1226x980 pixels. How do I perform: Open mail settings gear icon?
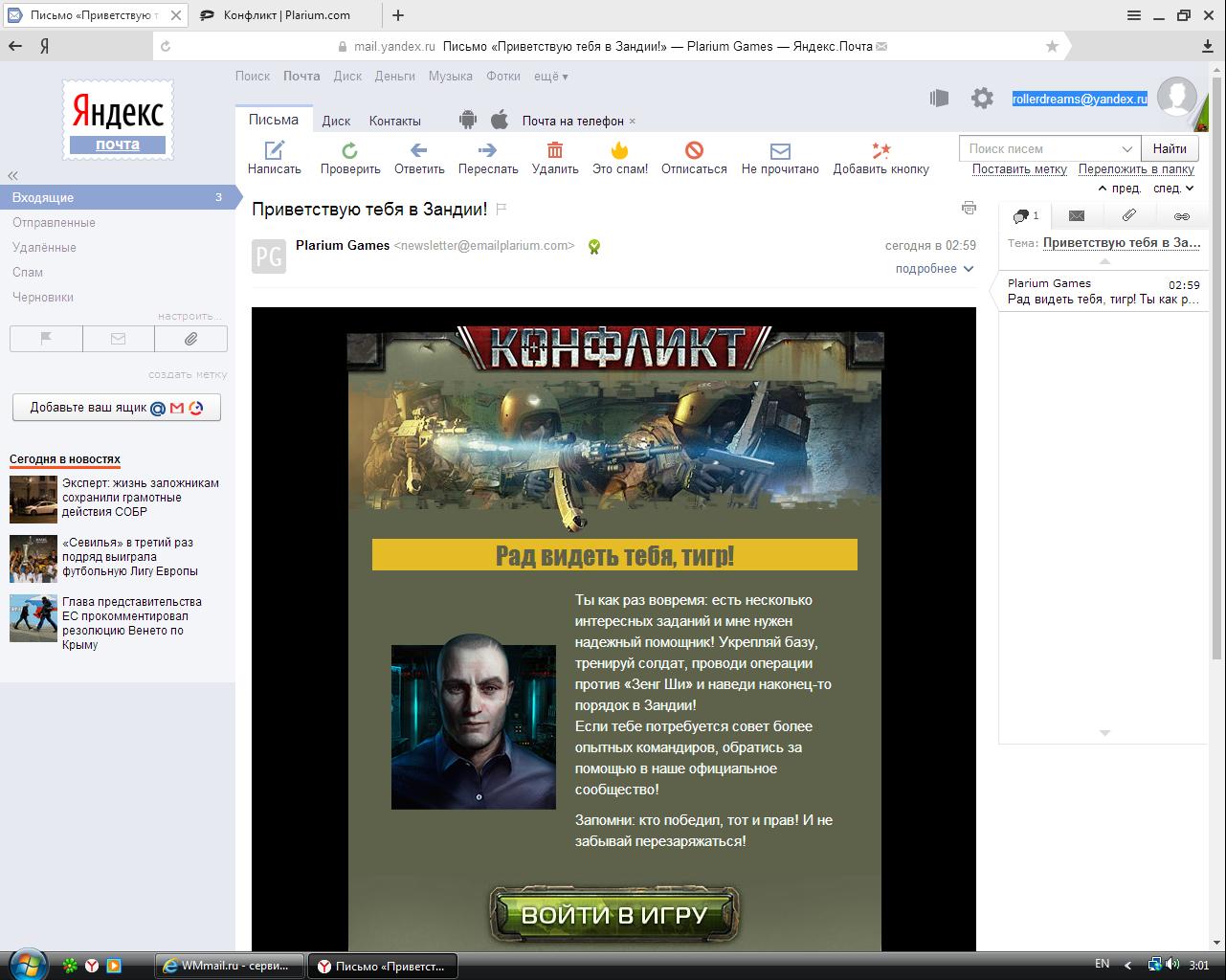[982, 98]
